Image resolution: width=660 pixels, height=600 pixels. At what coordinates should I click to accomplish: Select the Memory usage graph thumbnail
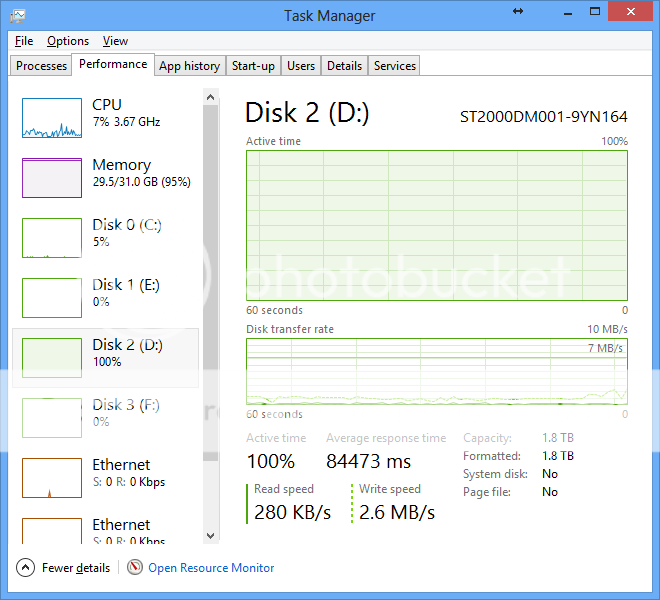pyautogui.click(x=52, y=178)
